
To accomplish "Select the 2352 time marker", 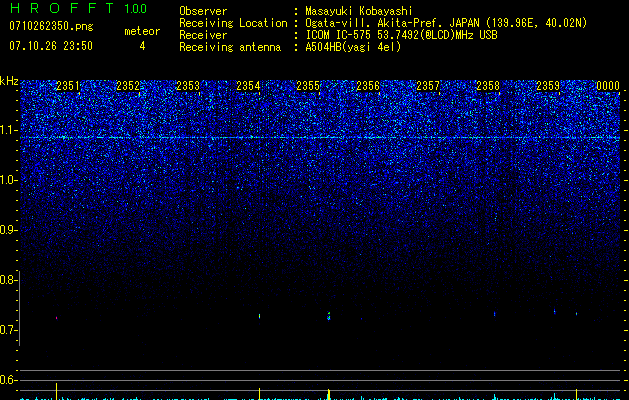I will click(x=128, y=86).
